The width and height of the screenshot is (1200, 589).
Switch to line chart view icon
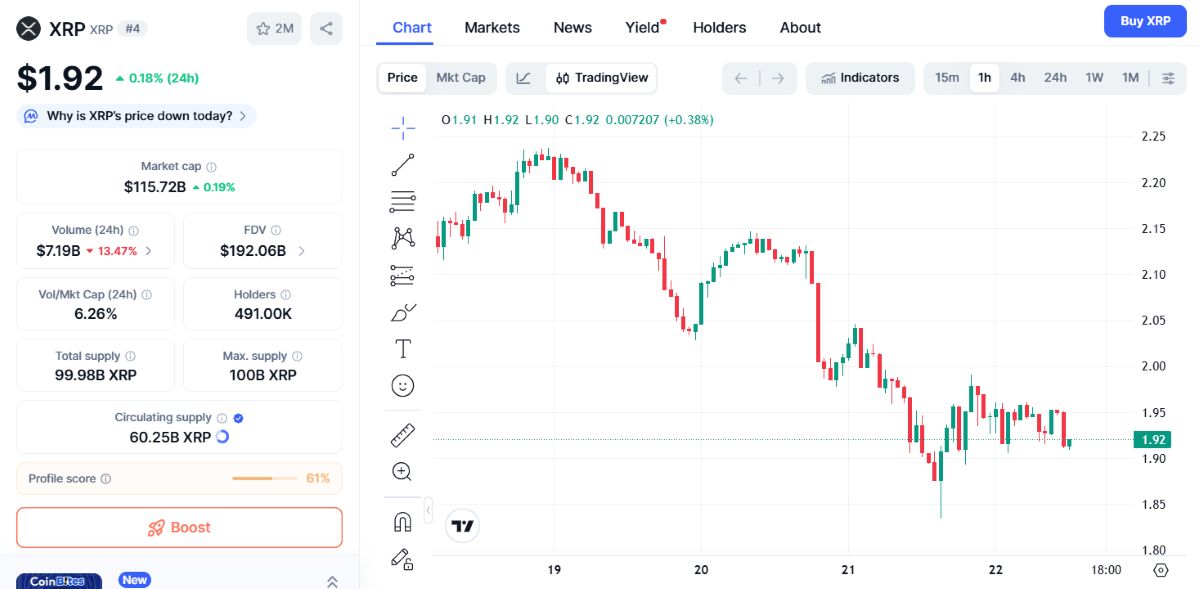pyautogui.click(x=524, y=78)
